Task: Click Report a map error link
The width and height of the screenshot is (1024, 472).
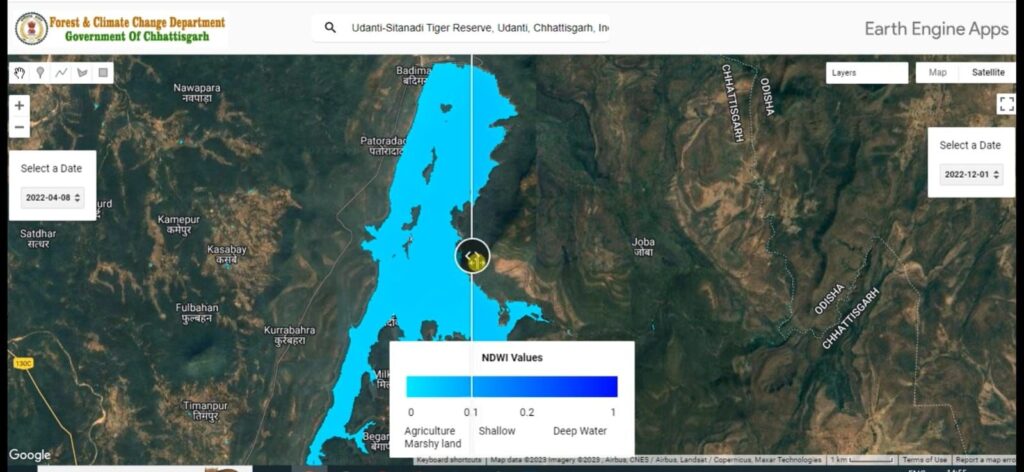Action: 985,460
